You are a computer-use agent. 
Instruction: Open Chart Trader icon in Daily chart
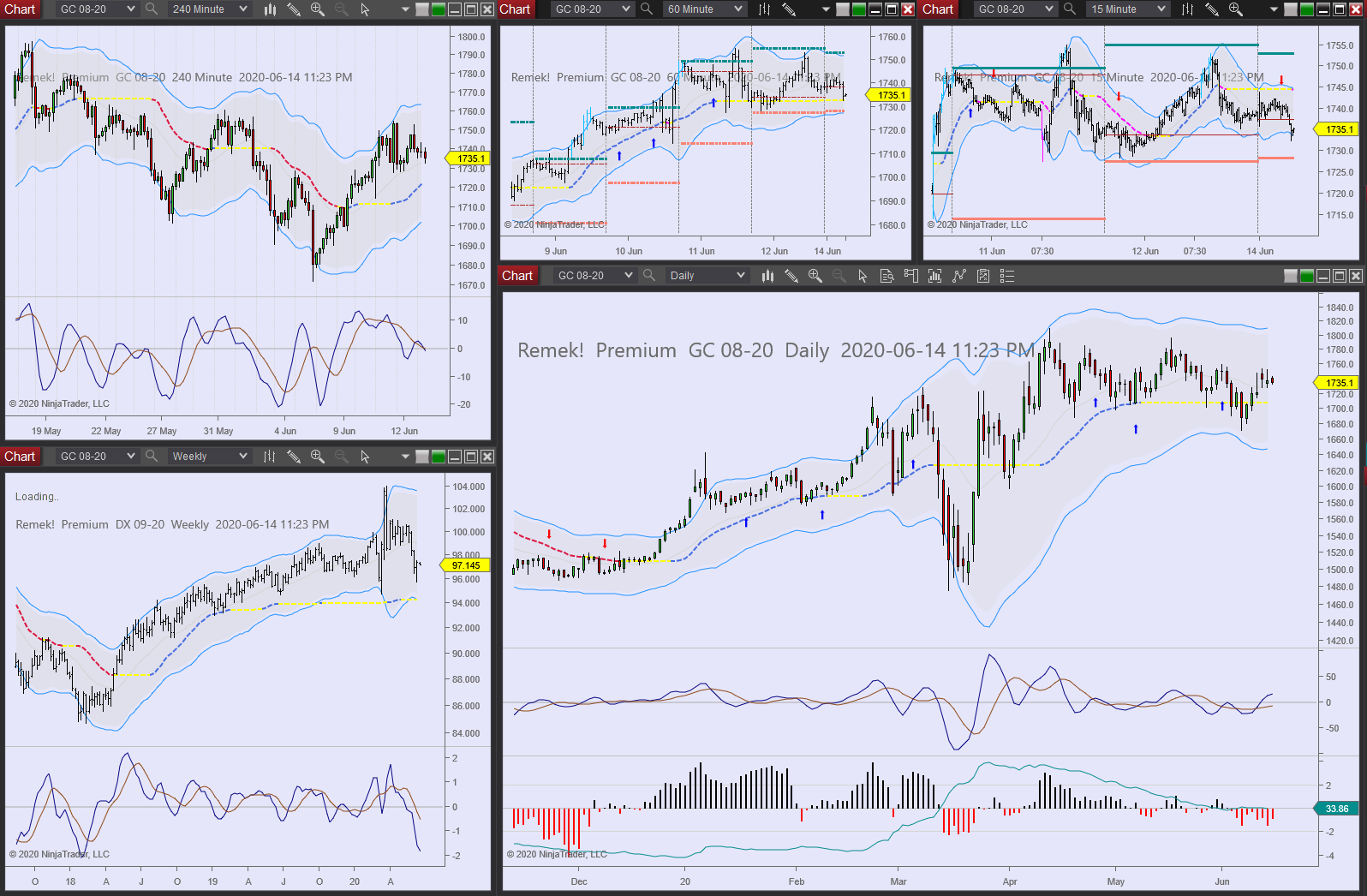pyautogui.click(x=910, y=276)
